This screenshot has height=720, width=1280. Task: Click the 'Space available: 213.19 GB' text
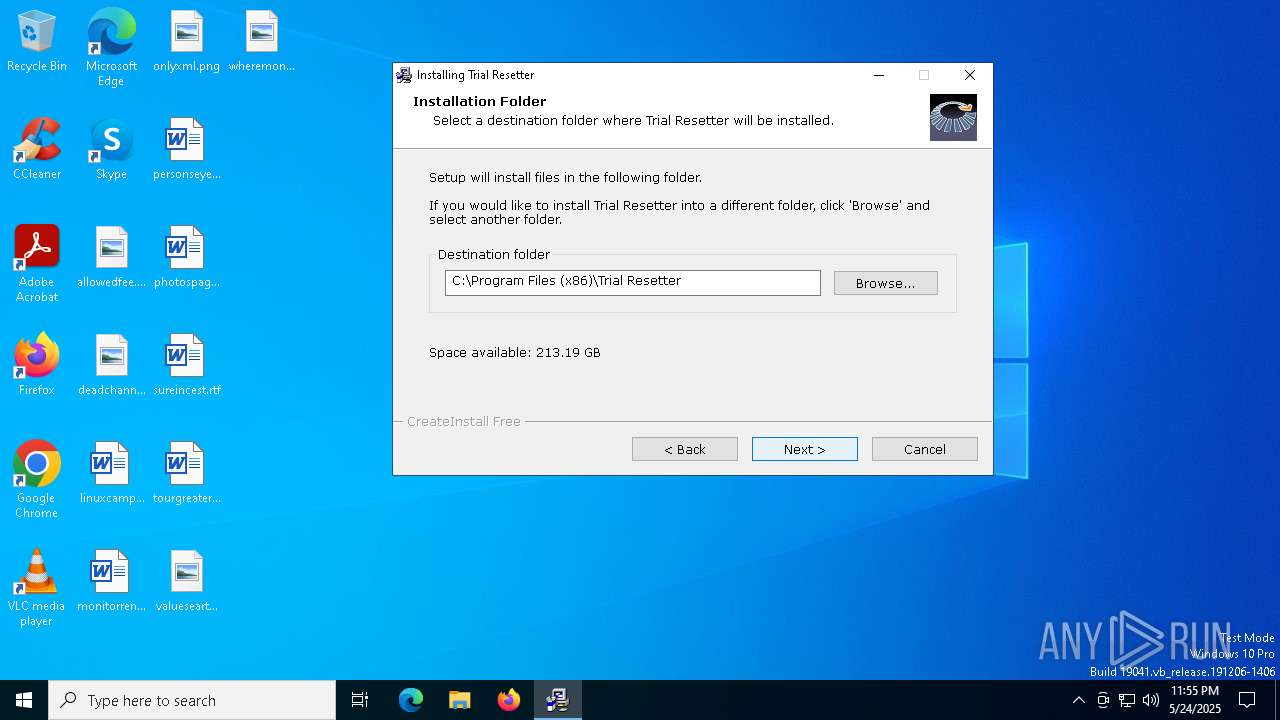pos(515,353)
